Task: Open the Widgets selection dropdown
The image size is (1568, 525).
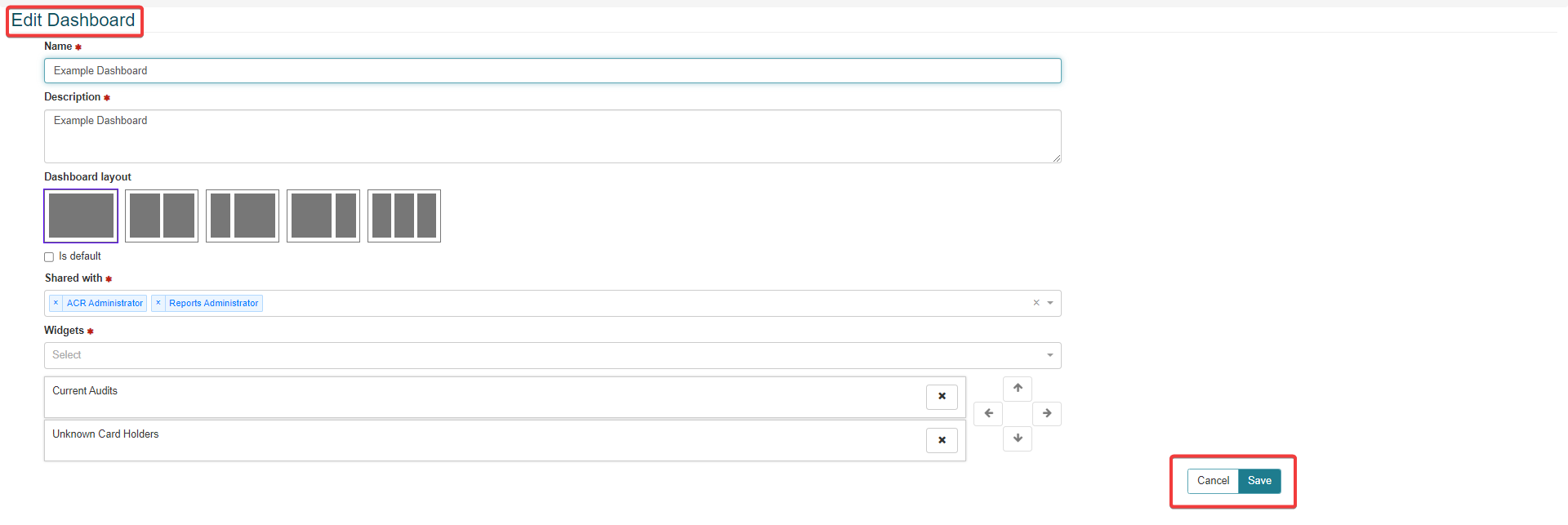Action: 1050,355
